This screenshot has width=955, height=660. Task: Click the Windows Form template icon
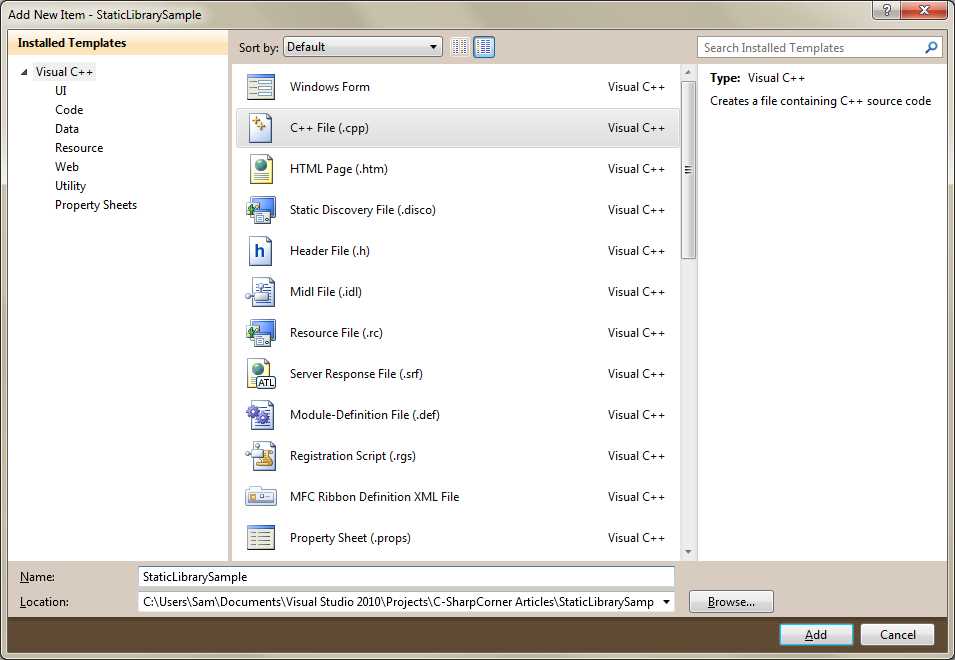pyautogui.click(x=261, y=87)
